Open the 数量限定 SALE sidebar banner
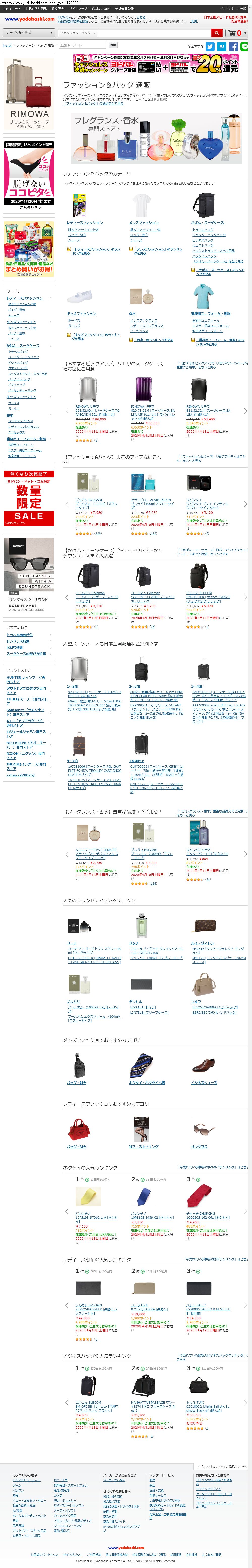Image resolution: width=252 pixels, height=1568 pixels. [29, 498]
